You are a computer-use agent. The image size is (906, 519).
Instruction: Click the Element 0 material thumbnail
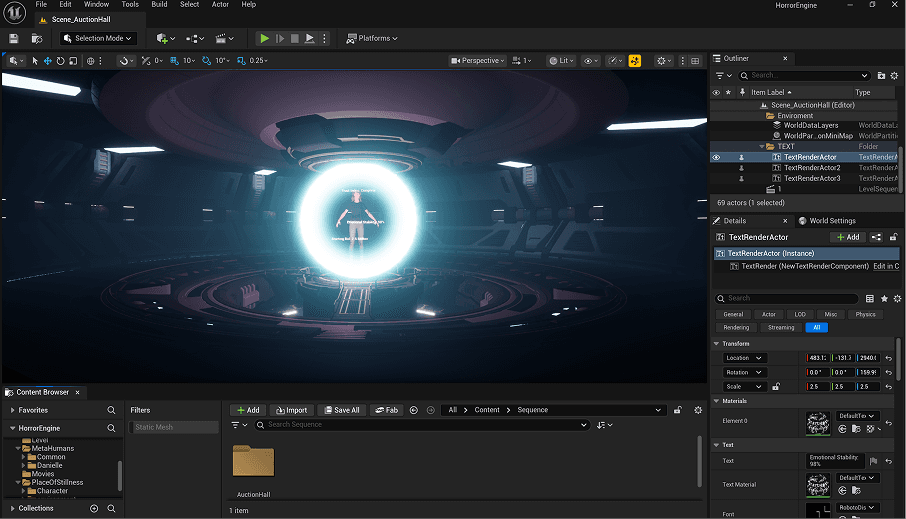coord(817,422)
